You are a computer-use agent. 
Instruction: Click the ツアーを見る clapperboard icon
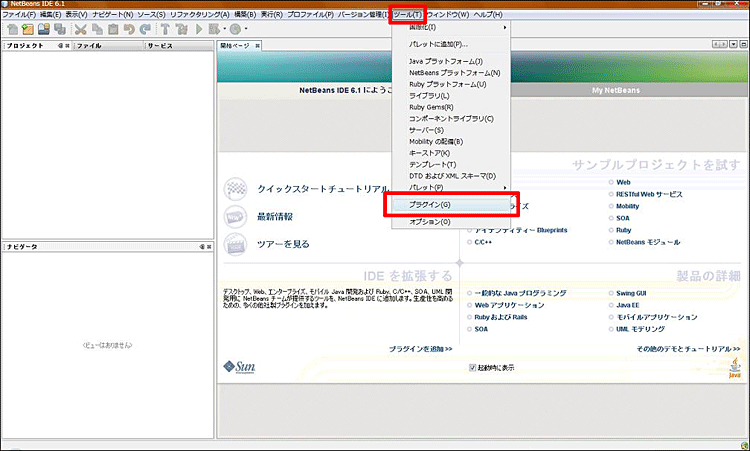tap(235, 244)
